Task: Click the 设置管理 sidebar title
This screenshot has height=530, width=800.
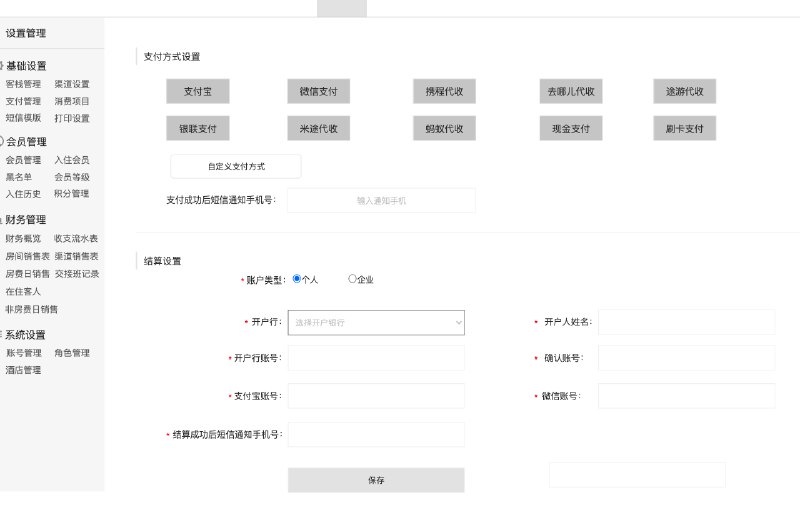Action: (26, 33)
